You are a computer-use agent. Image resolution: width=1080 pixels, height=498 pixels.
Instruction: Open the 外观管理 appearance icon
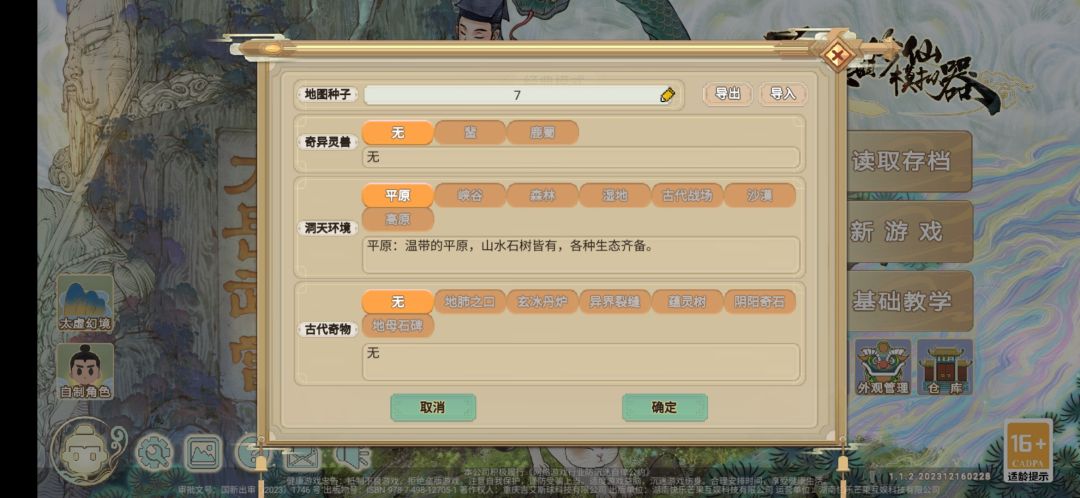pyautogui.click(x=883, y=367)
